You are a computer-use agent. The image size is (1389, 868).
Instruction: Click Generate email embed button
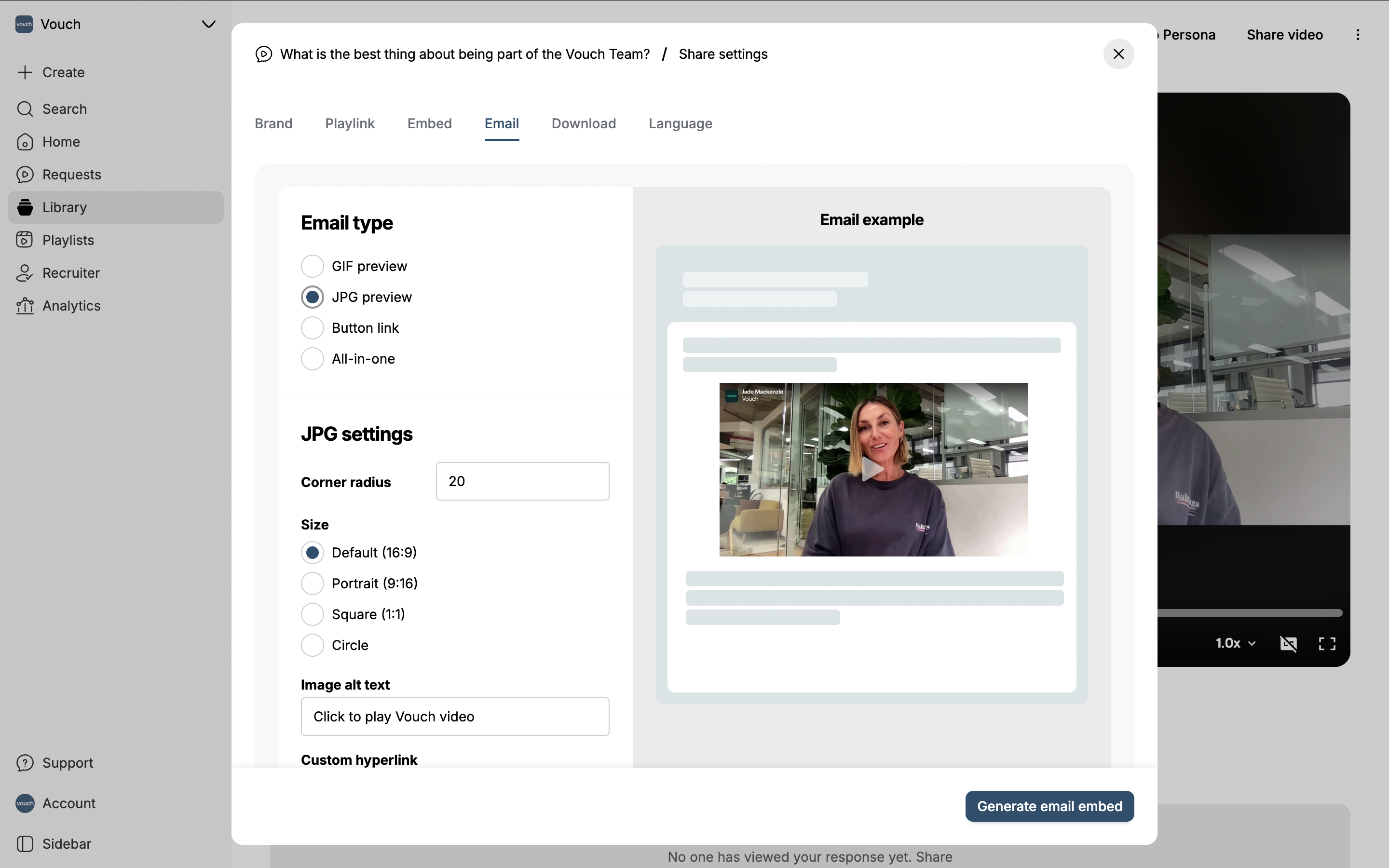click(1049, 806)
